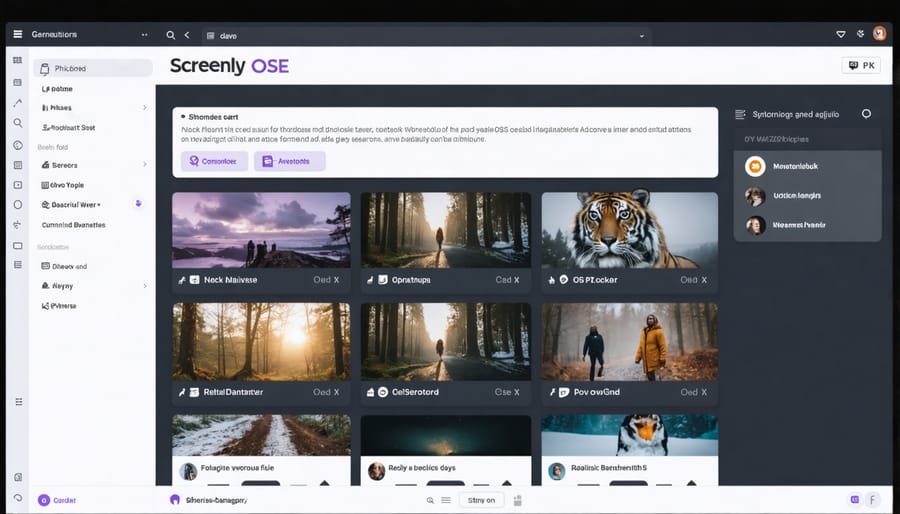Viewport: 900px width, 514px height.
Task: Expand the Alayny sidebar item chevron
Action: pos(145,286)
